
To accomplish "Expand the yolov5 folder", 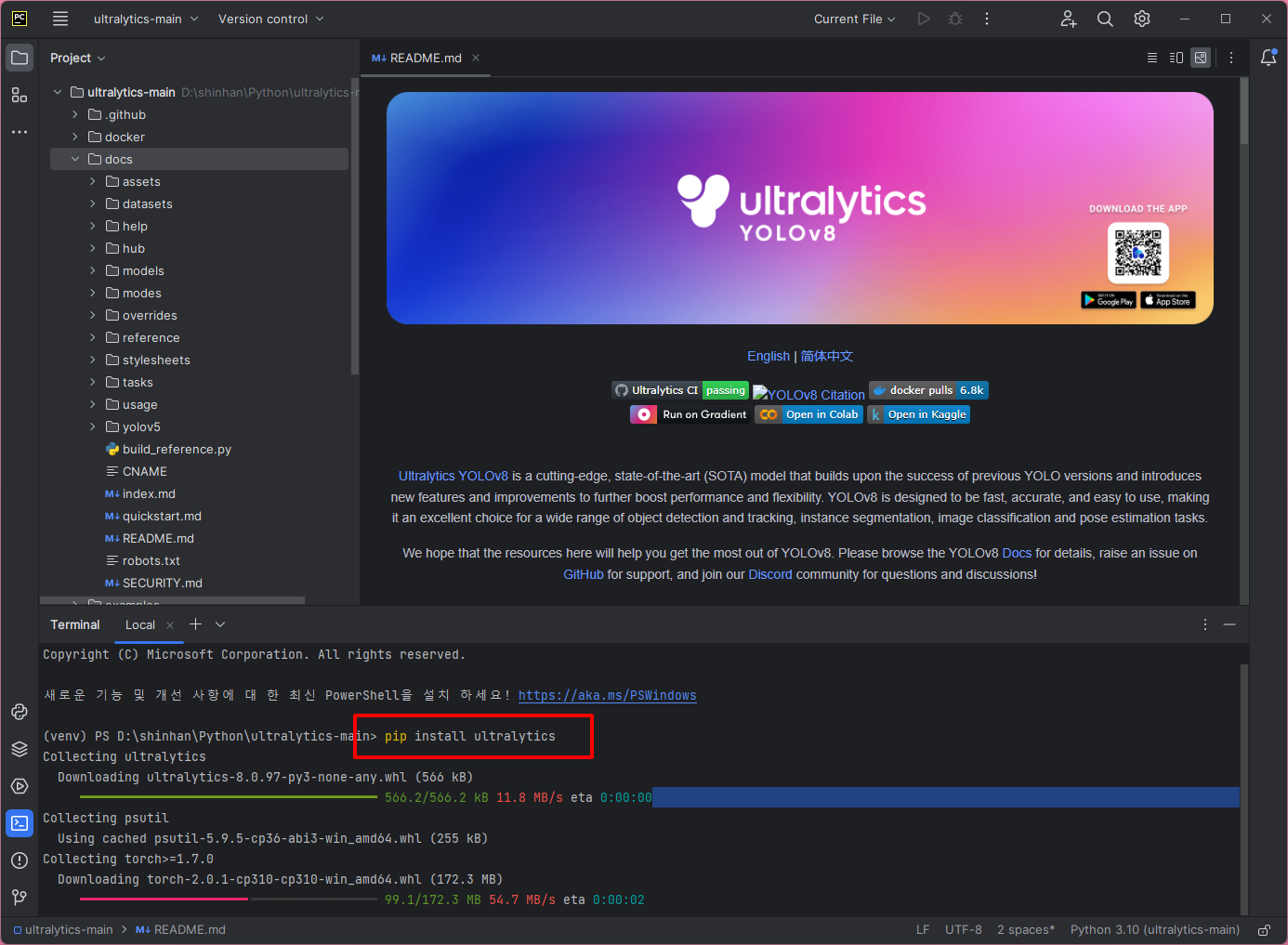I will tap(93, 427).
